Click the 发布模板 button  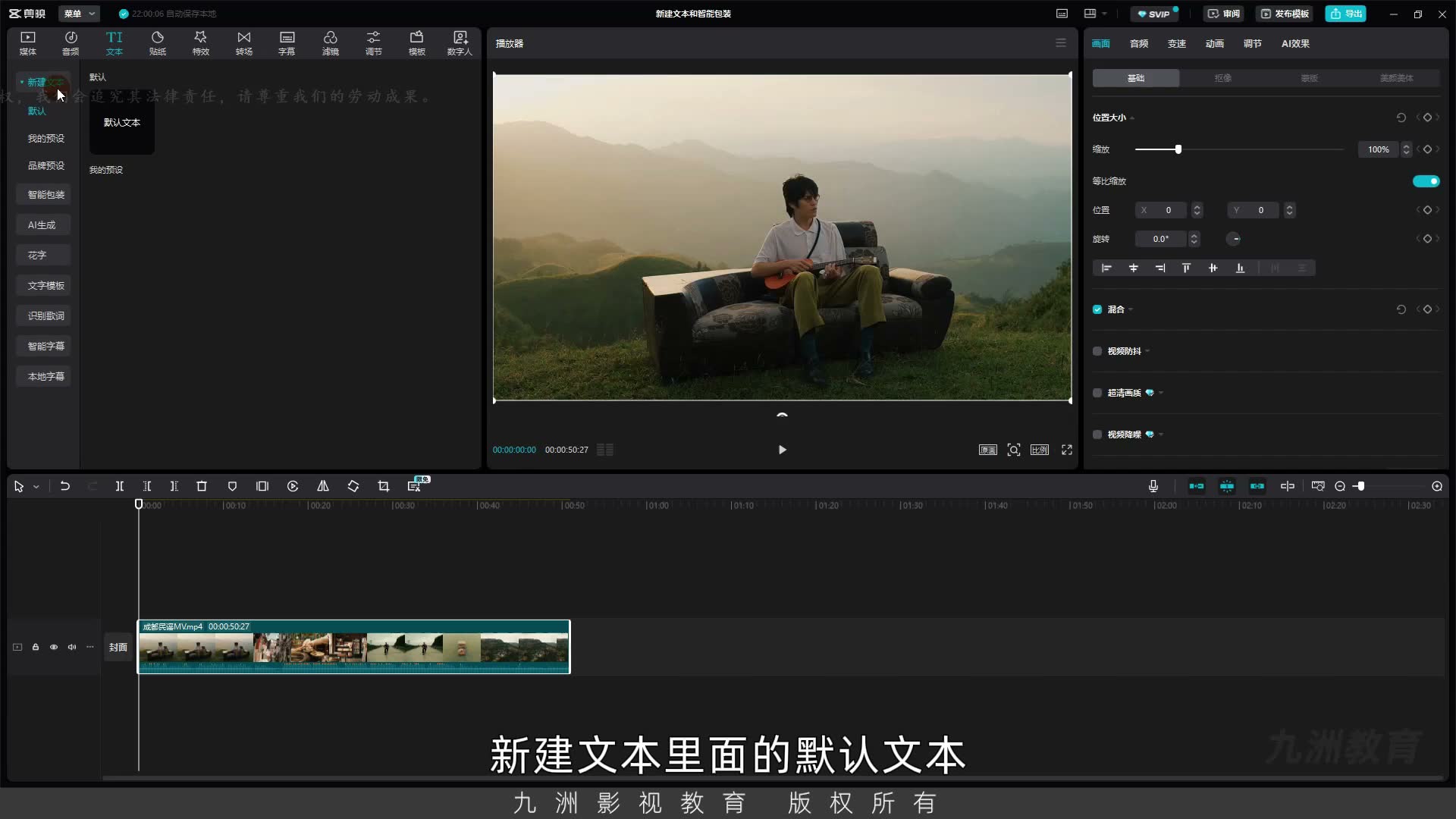click(x=1285, y=14)
